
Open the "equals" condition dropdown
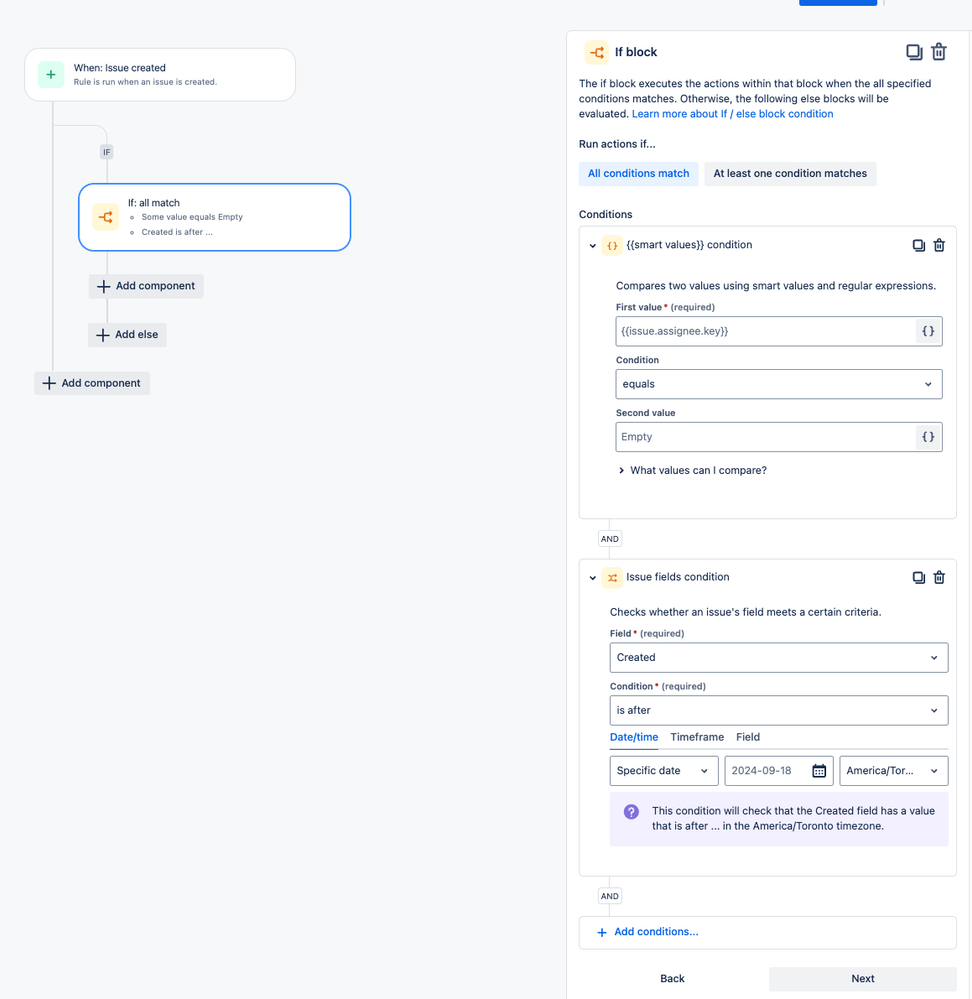(778, 384)
